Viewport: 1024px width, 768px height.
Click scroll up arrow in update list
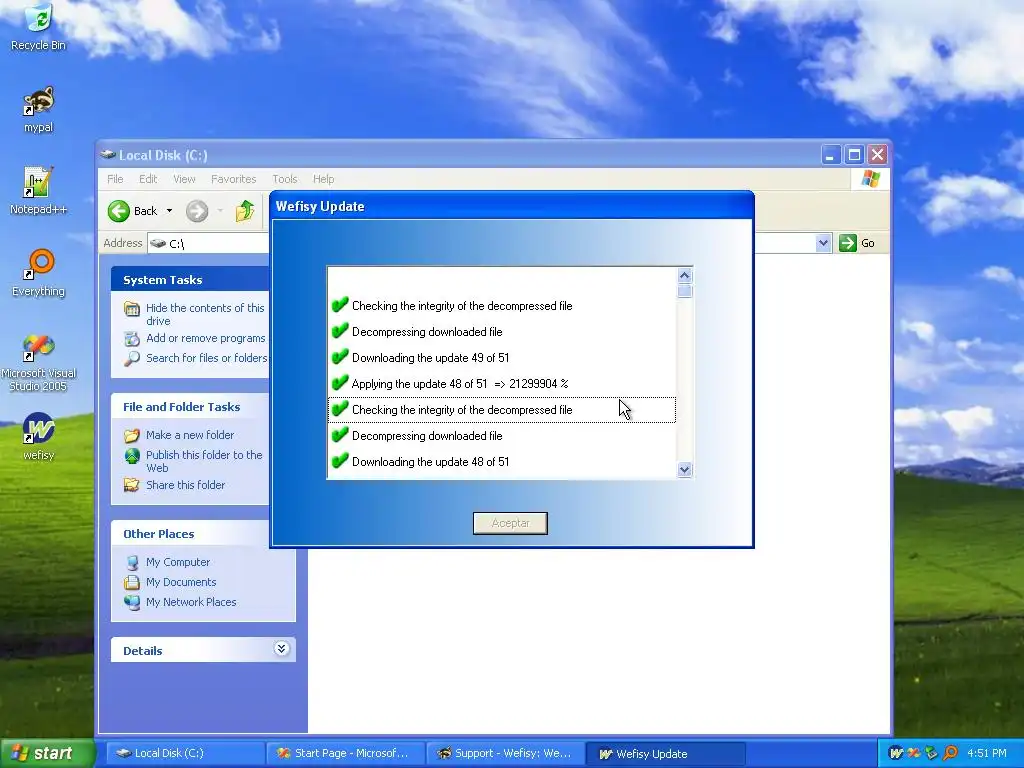(x=684, y=275)
